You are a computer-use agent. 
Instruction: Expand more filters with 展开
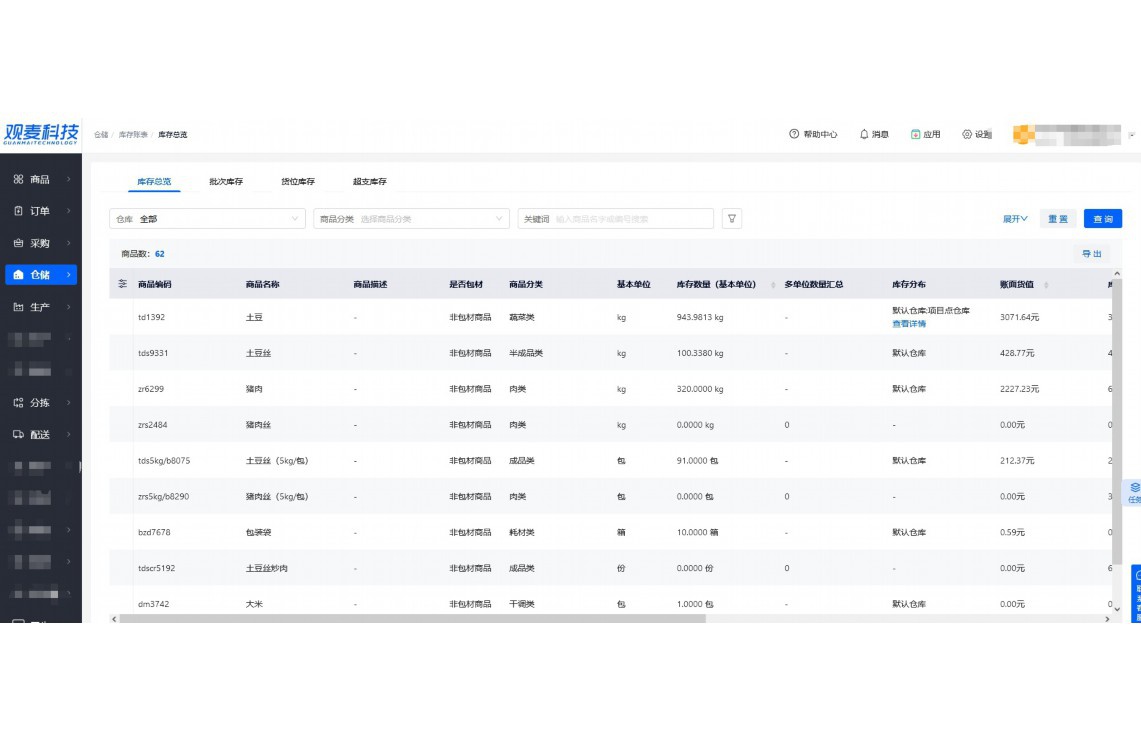tap(1015, 219)
